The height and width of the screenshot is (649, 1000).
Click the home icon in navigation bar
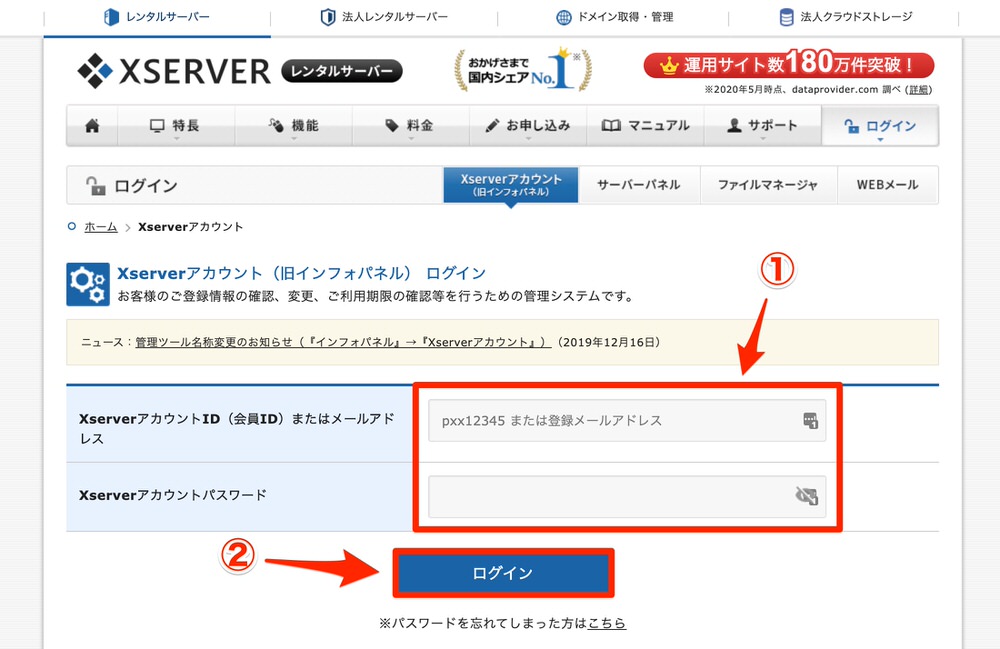(x=92, y=126)
